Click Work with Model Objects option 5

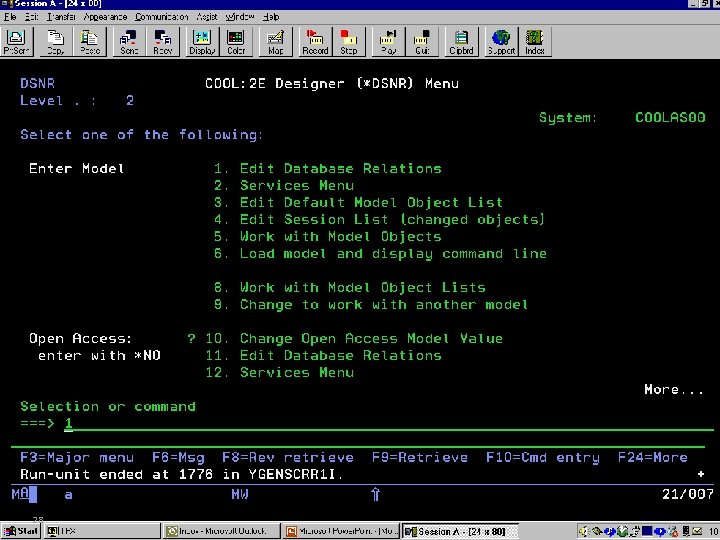[327, 236]
